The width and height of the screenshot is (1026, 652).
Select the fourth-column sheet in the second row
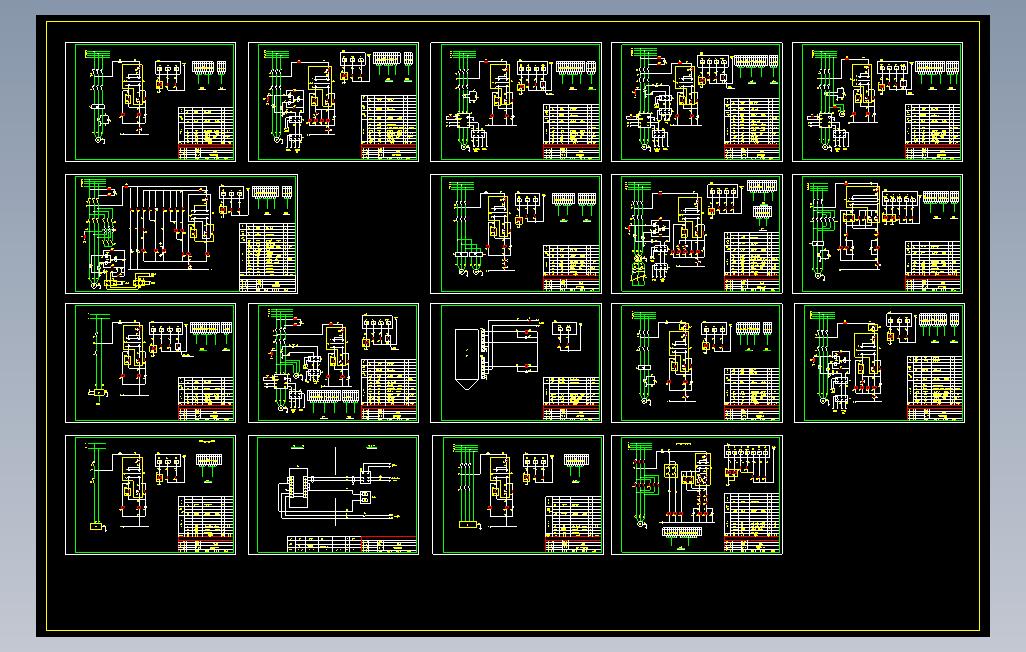click(697, 234)
